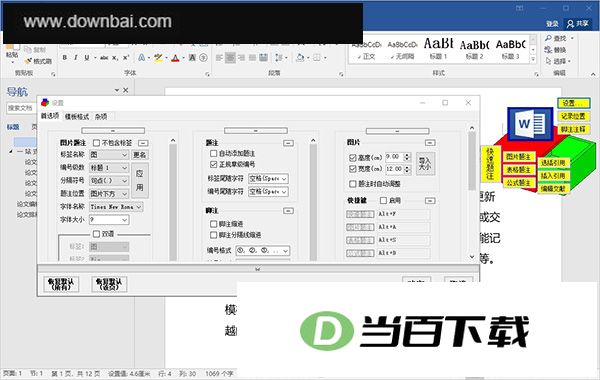600x380 pixels.
Task: Uncheck 正规章衔编号 checkbox
Action: (x=214, y=165)
